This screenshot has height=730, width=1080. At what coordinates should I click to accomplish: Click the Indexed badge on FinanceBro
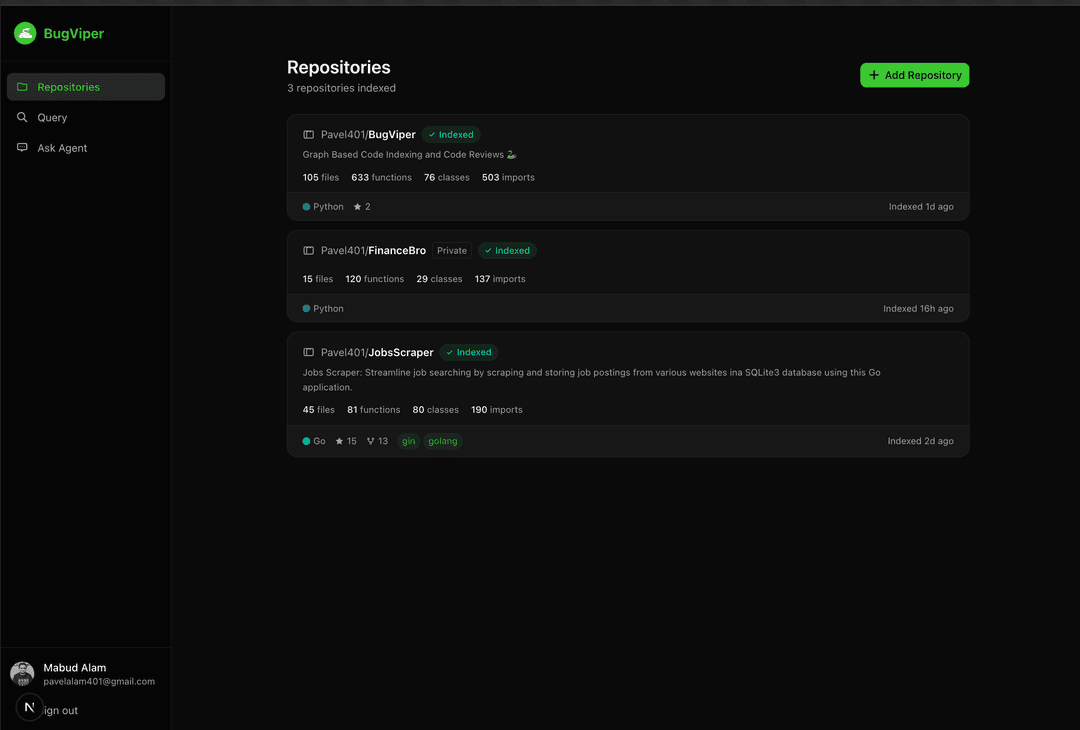(x=506, y=250)
